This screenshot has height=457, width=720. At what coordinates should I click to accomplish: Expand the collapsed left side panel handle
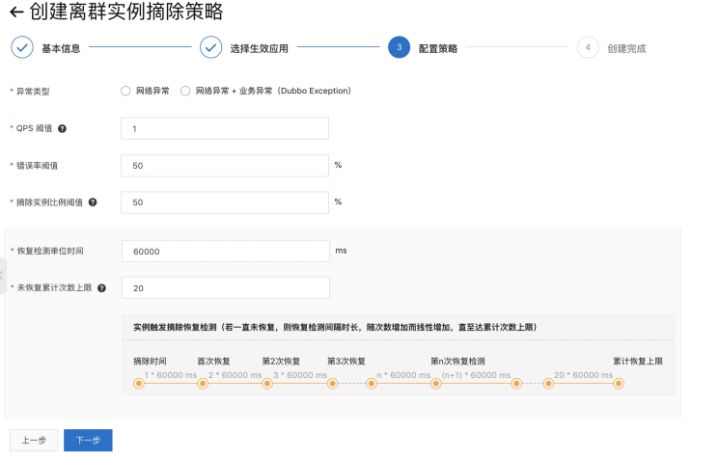pos(3,276)
